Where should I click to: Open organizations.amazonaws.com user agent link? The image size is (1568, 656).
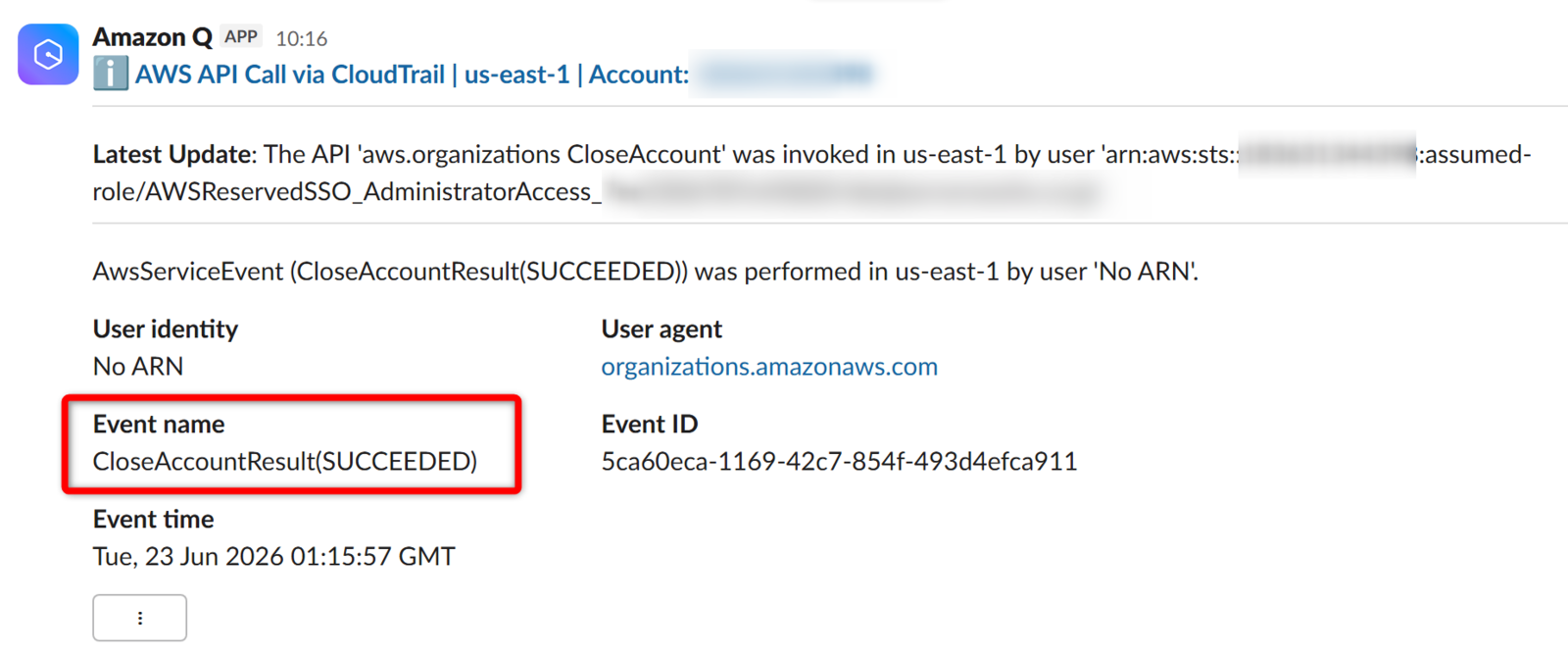(769, 367)
